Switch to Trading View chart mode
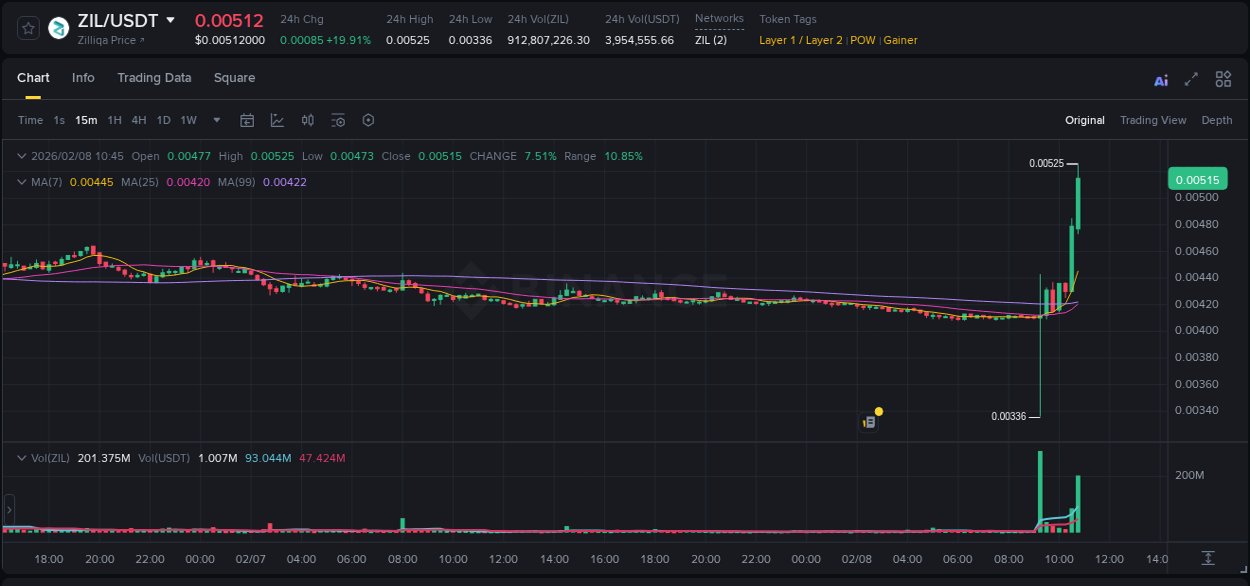This screenshot has width=1250, height=586. tap(1153, 120)
